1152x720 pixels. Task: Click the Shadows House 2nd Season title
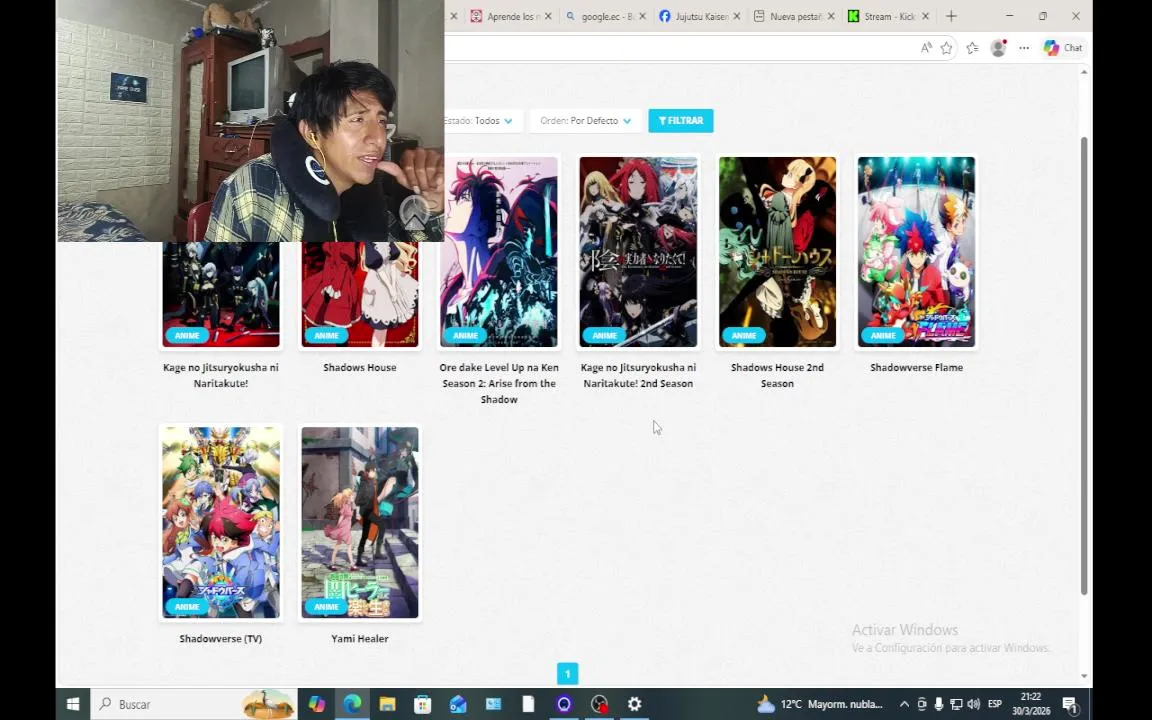[777, 375]
